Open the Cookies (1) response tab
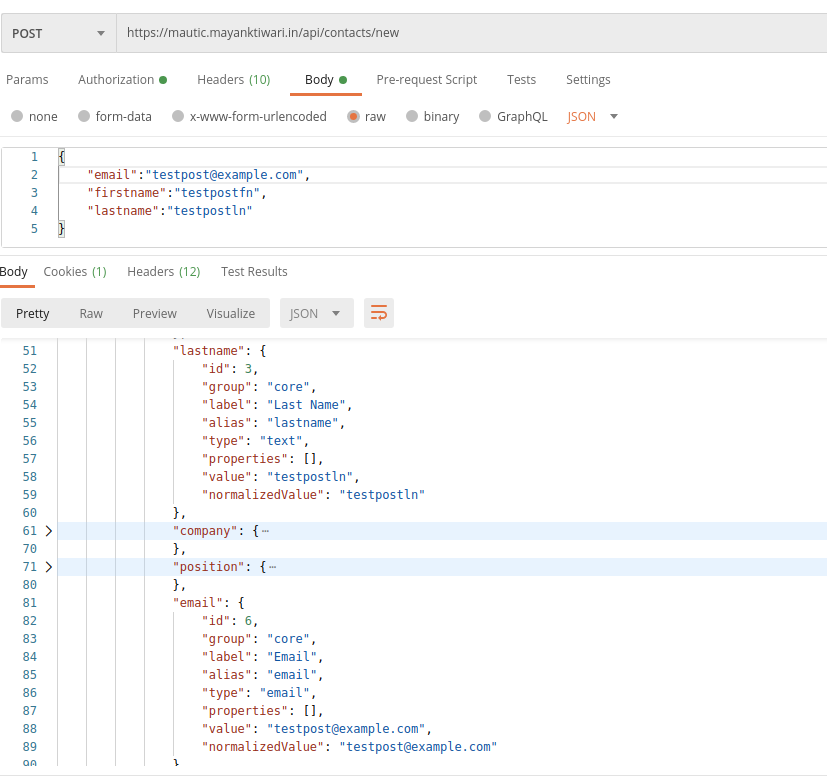The width and height of the screenshot is (827, 782). point(75,272)
